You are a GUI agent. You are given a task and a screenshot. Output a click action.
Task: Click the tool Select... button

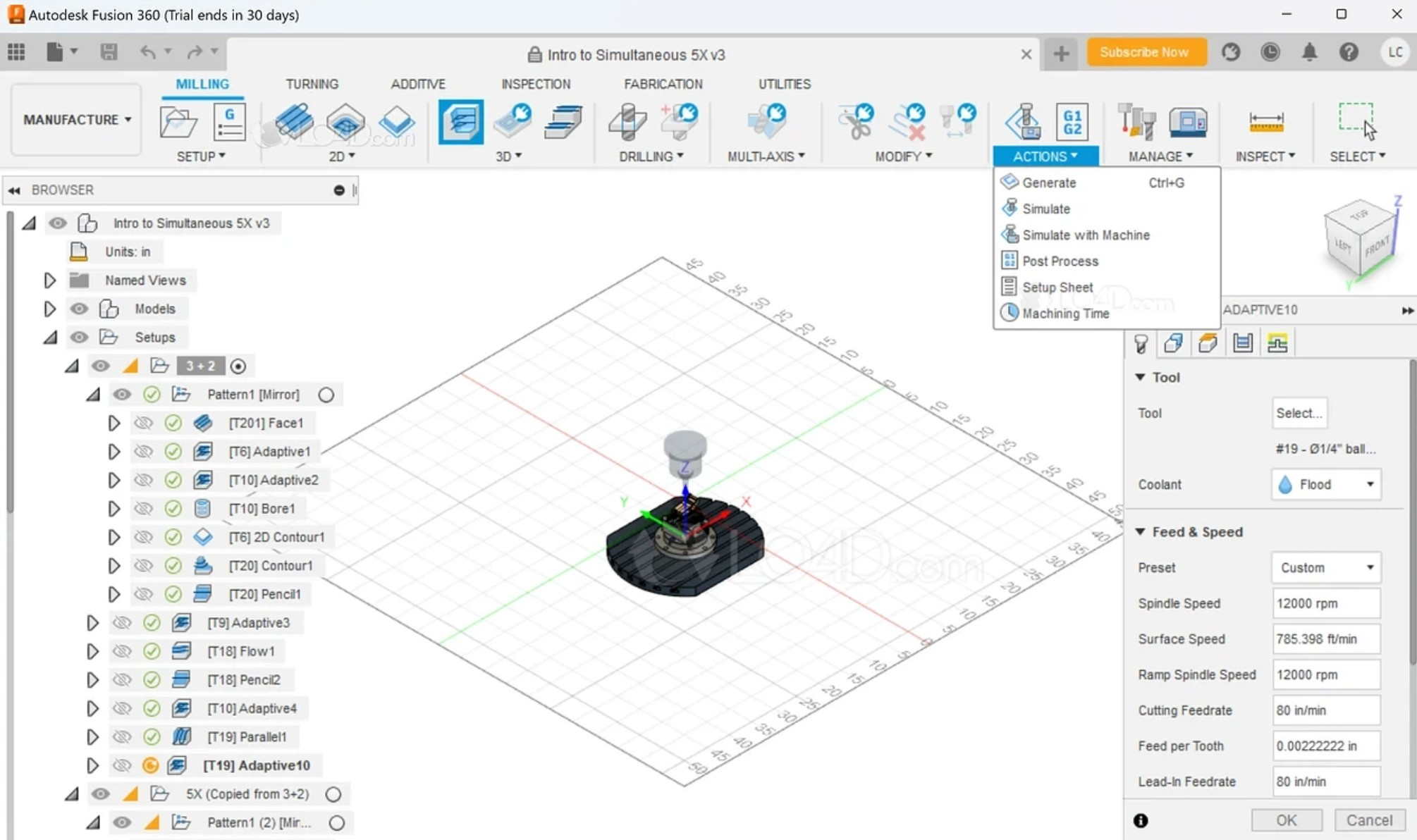[1299, 413]
